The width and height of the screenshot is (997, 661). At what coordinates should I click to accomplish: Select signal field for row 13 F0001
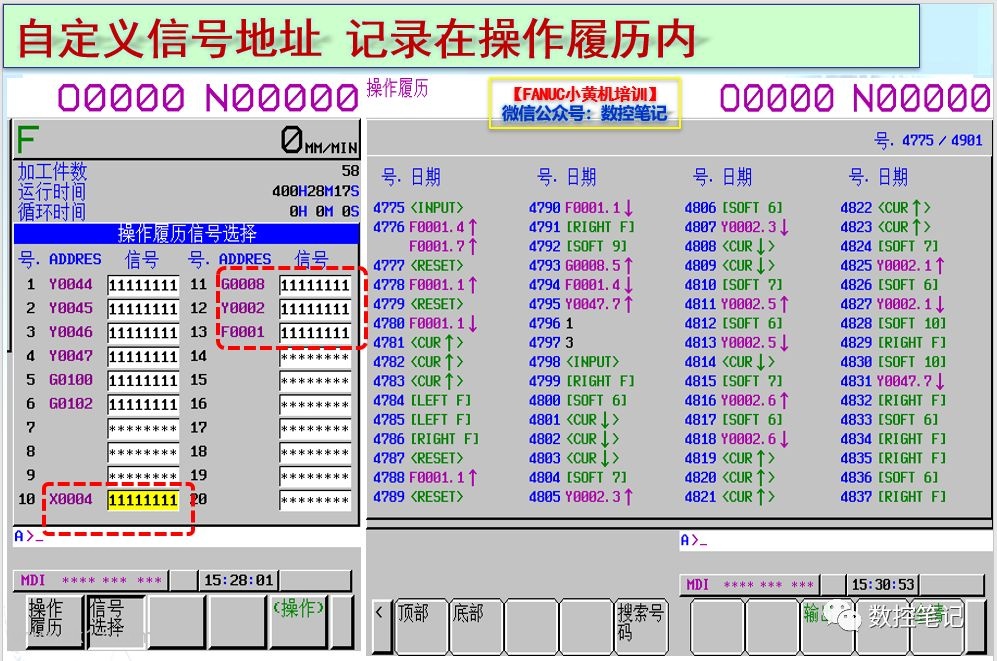(315, 332)
